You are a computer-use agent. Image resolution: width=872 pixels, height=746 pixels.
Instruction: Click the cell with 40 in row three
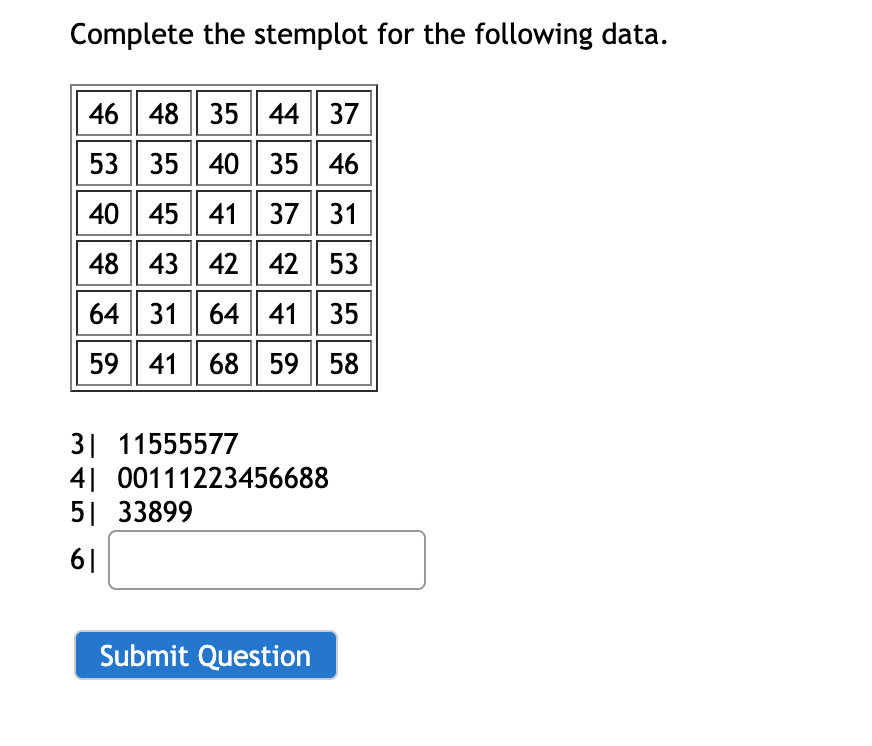[104, 213]
